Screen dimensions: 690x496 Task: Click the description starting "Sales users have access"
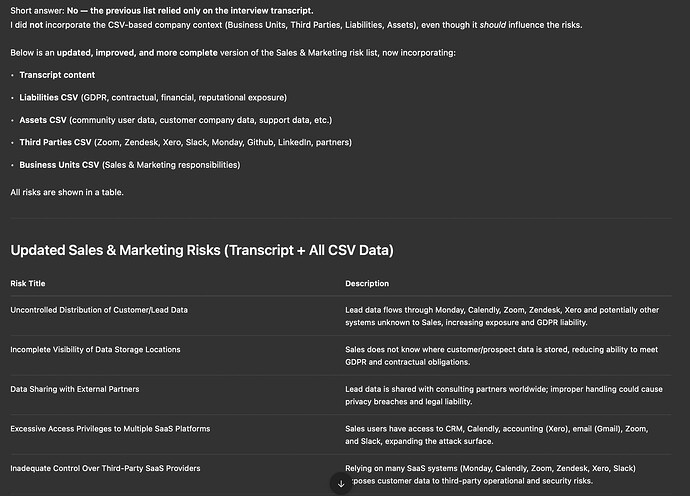pos(500,434)
